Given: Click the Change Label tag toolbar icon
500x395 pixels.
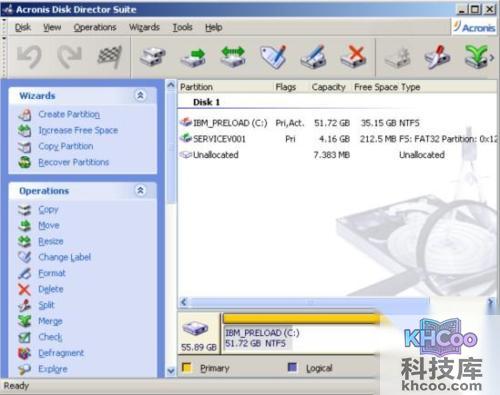Looking at the screenshot, I should pyautogui.click(x=273, y=57).
